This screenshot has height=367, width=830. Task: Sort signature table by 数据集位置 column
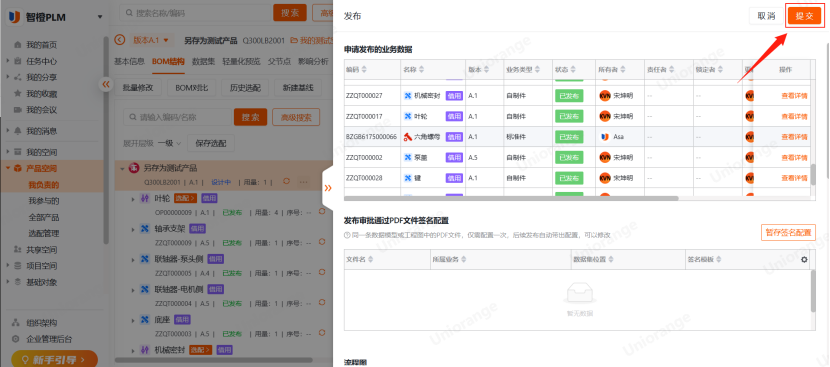pyautogui.click(x=610, y=259)
